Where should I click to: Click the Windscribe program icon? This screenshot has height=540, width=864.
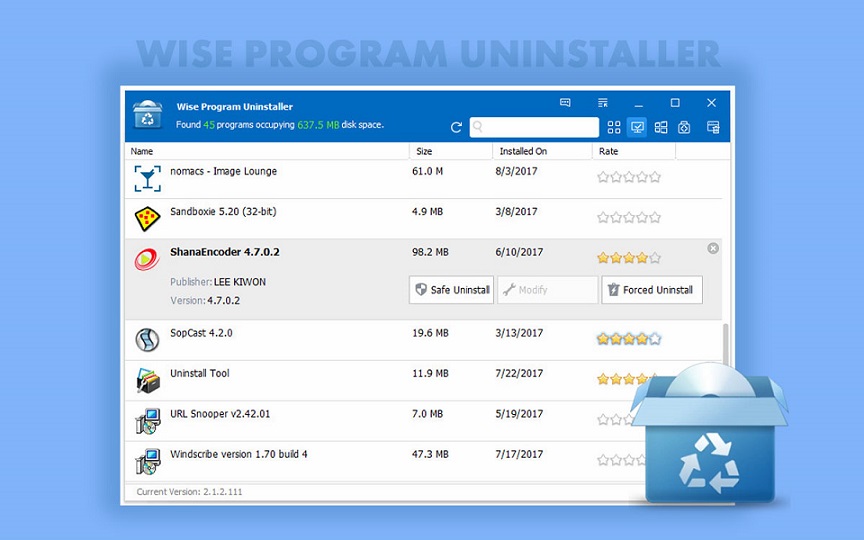click(148, 461)
